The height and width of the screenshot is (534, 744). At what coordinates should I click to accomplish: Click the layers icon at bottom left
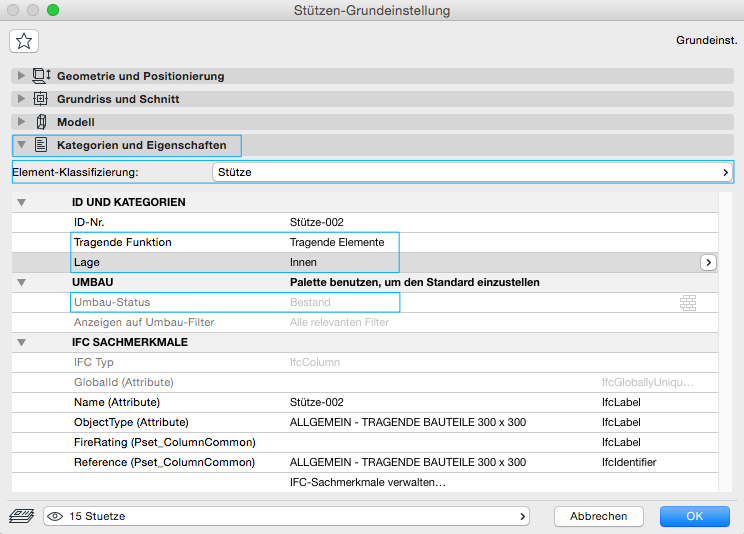click(x=23, y=516)
